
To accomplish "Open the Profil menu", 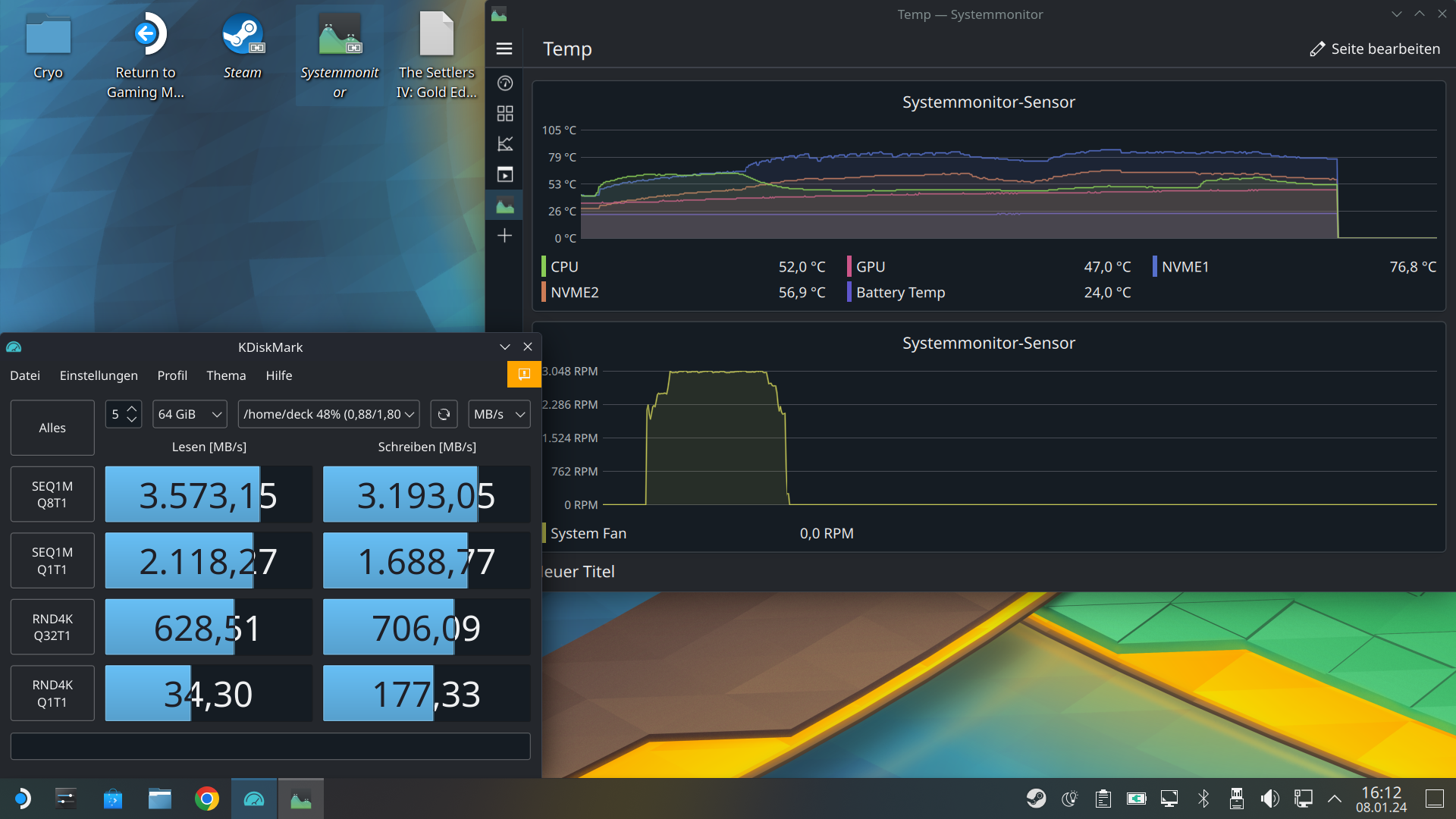I will (172, 375).
